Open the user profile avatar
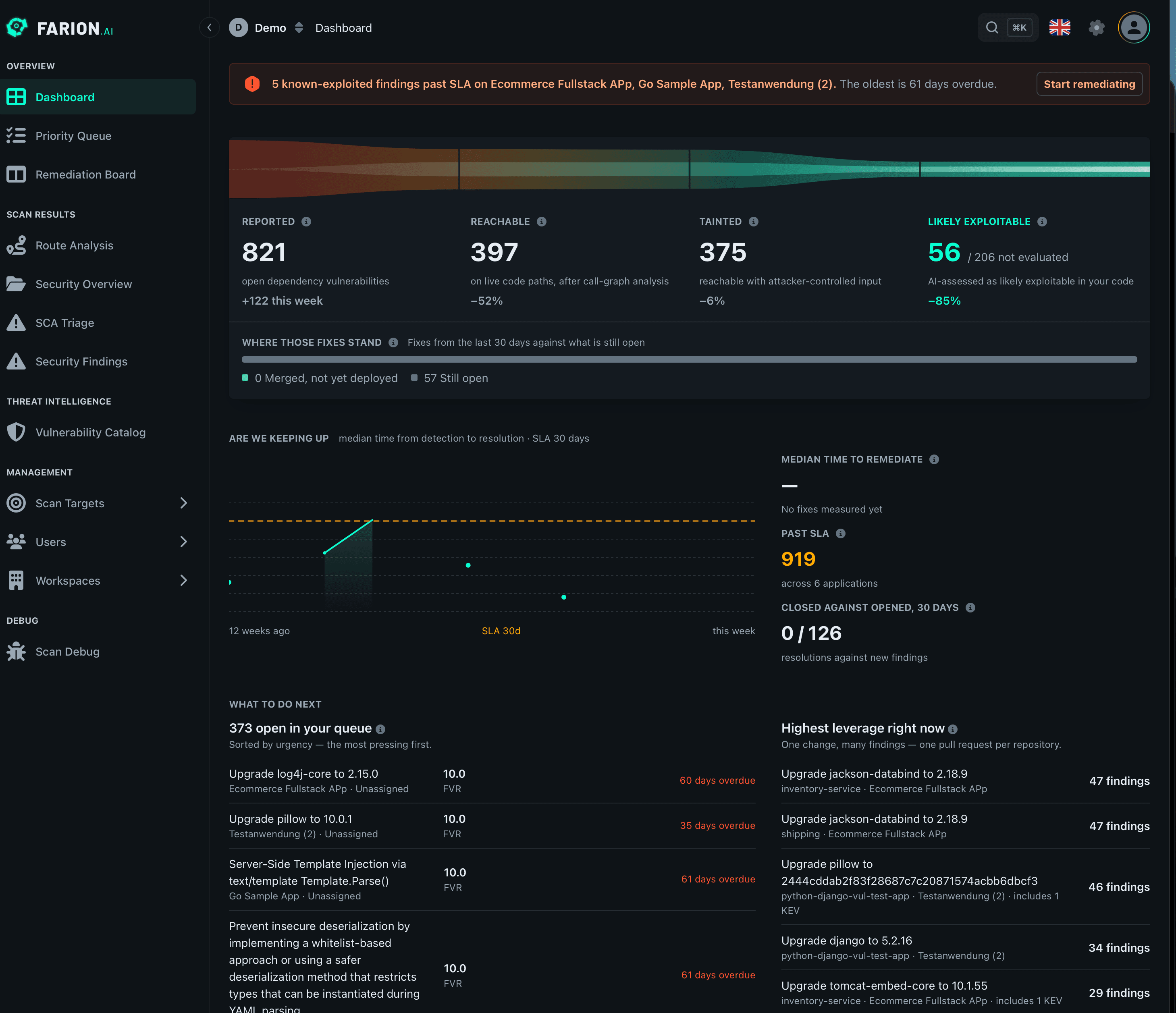This screenshot has width=1176, height=1013. pyautogui.click(x=1134, y=27)
